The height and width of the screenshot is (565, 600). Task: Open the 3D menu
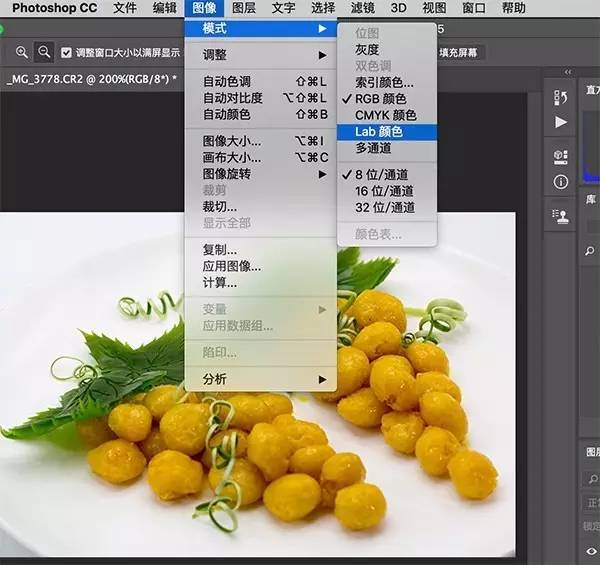(399, 8)
